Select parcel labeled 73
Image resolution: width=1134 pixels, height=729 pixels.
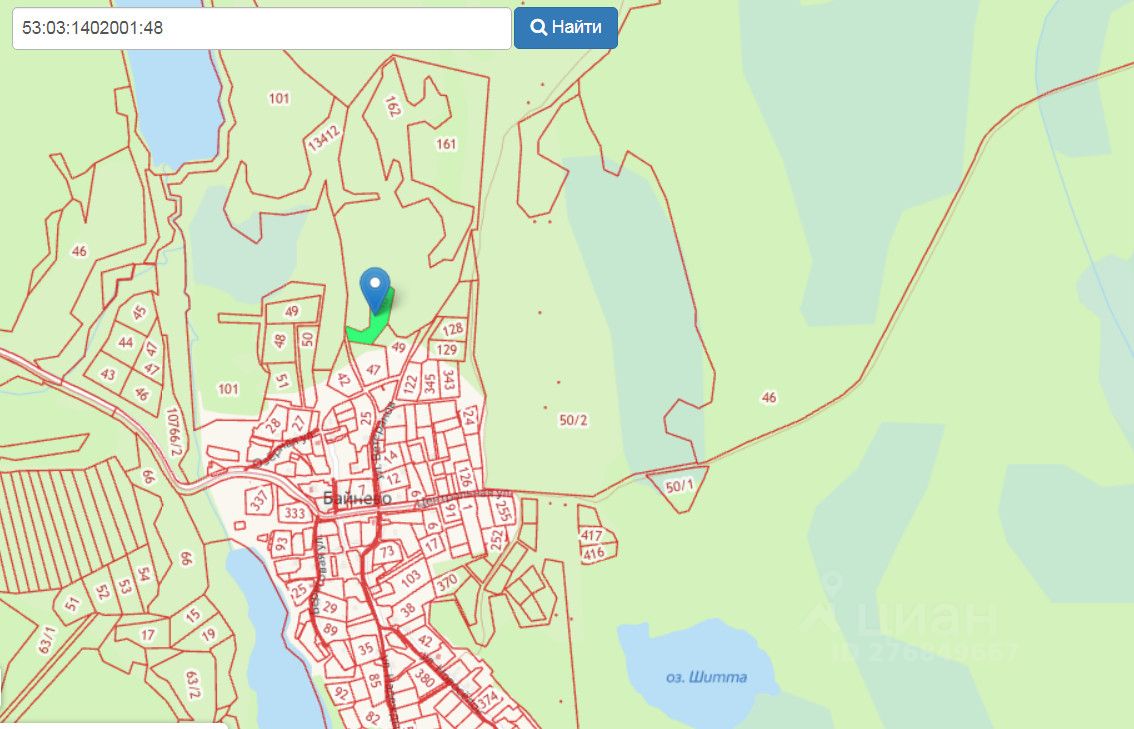click(x=388, y=552)
